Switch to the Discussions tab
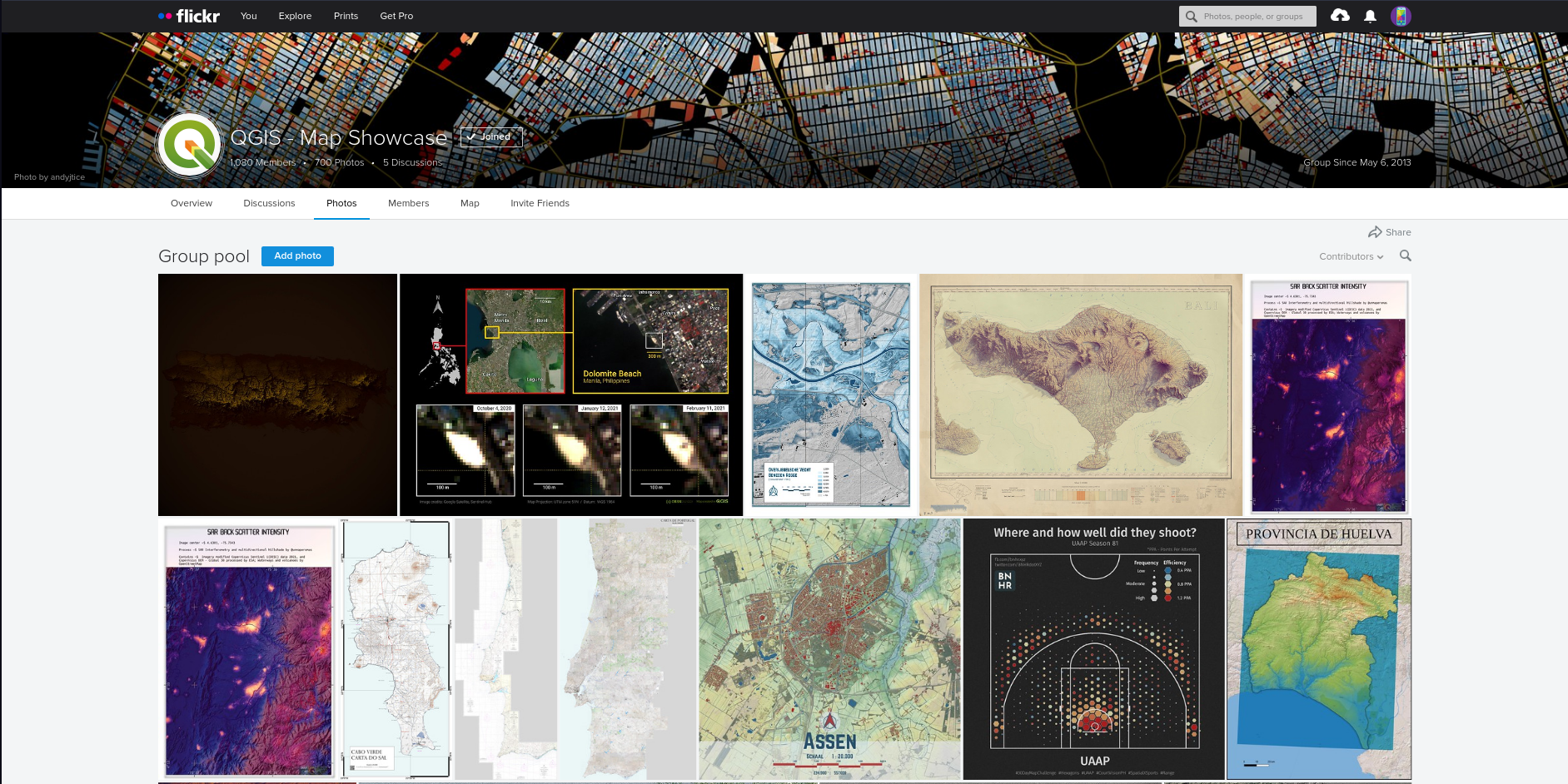This screenshot has height=784, width=1568. pyautogui.click(x=269, y=203)
